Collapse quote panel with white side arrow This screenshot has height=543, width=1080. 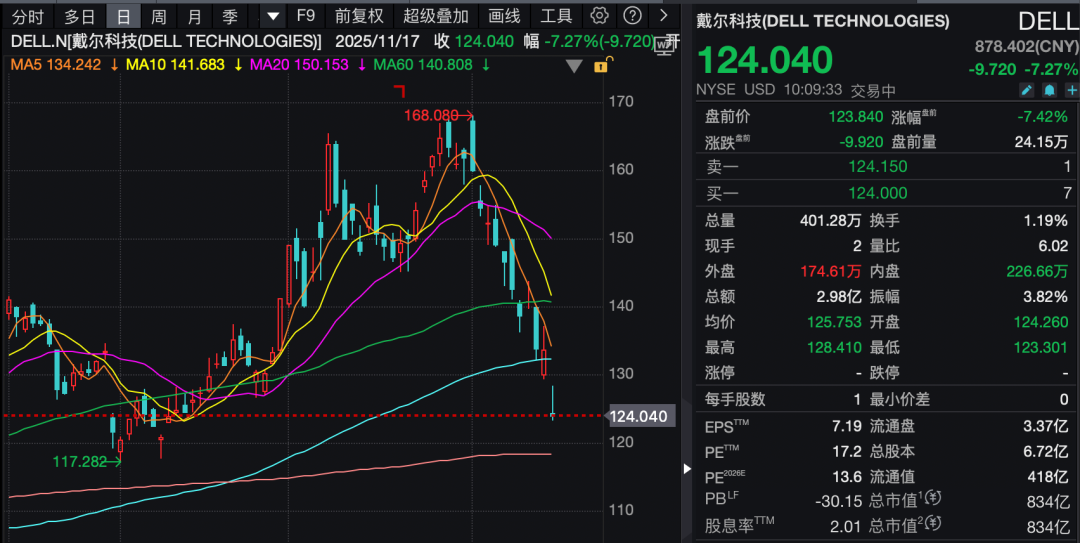click(687, 469)
